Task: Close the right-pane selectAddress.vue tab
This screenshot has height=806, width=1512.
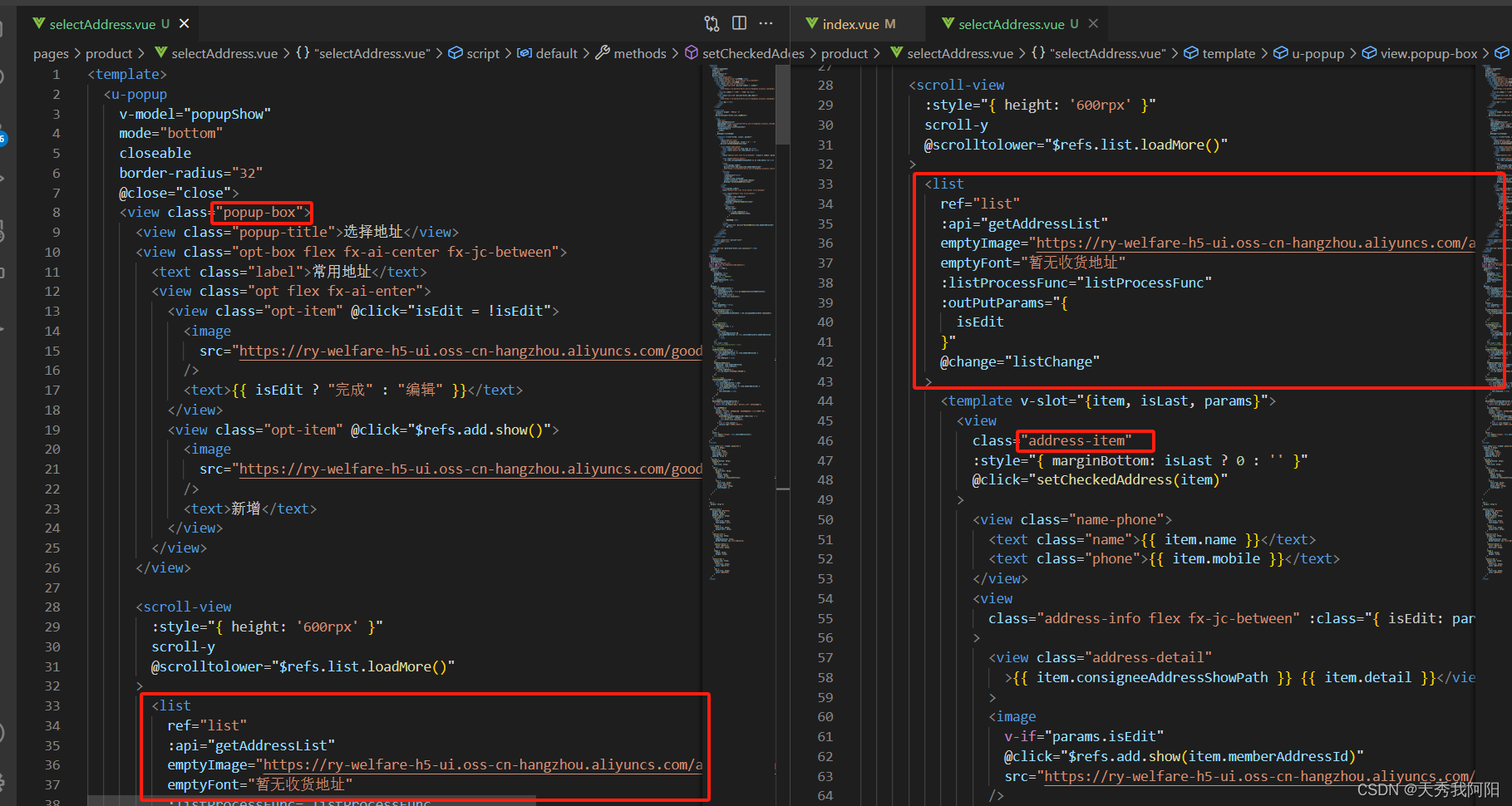Action: pyautogui.click(x=1093, y=23)
